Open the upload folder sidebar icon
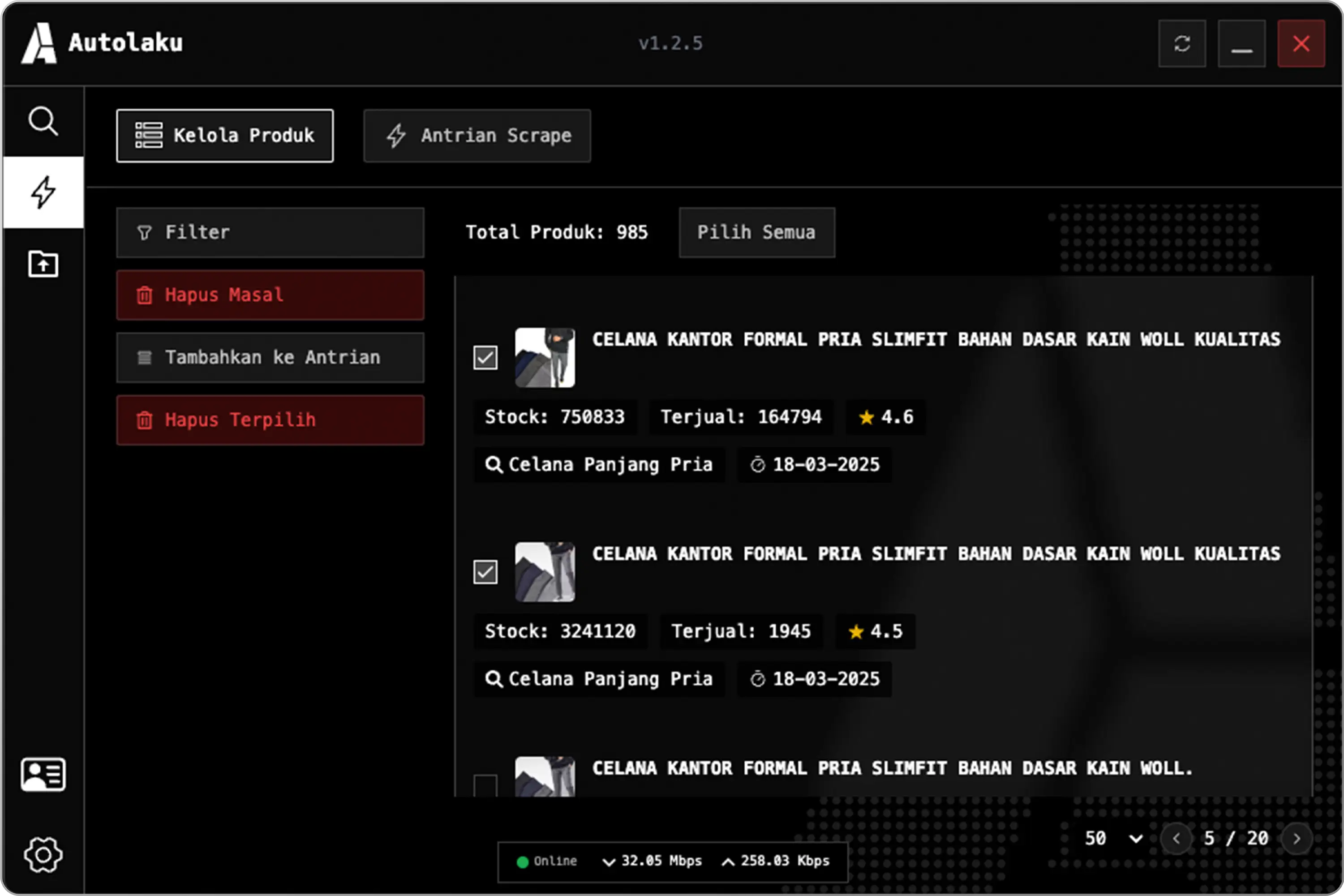 pos(43,264)
